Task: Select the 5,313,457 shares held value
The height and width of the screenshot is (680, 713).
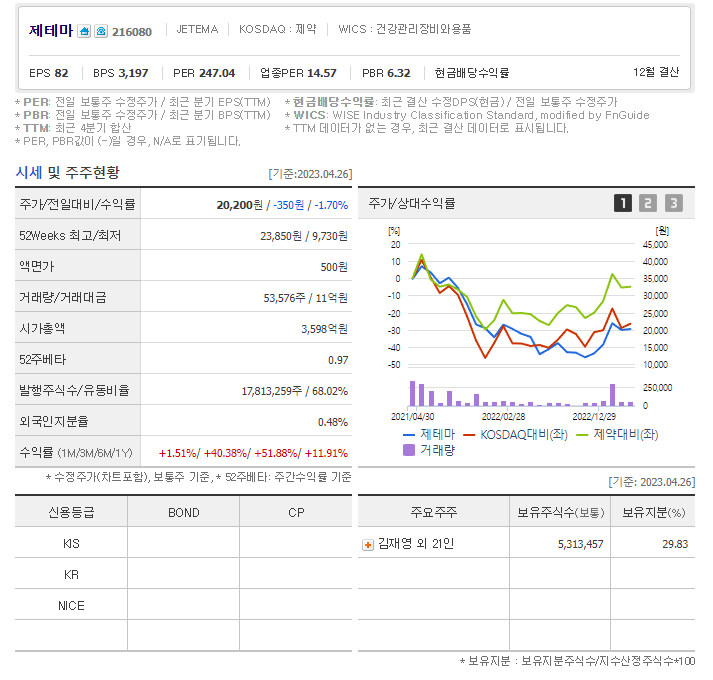Action: pos(581,544)
